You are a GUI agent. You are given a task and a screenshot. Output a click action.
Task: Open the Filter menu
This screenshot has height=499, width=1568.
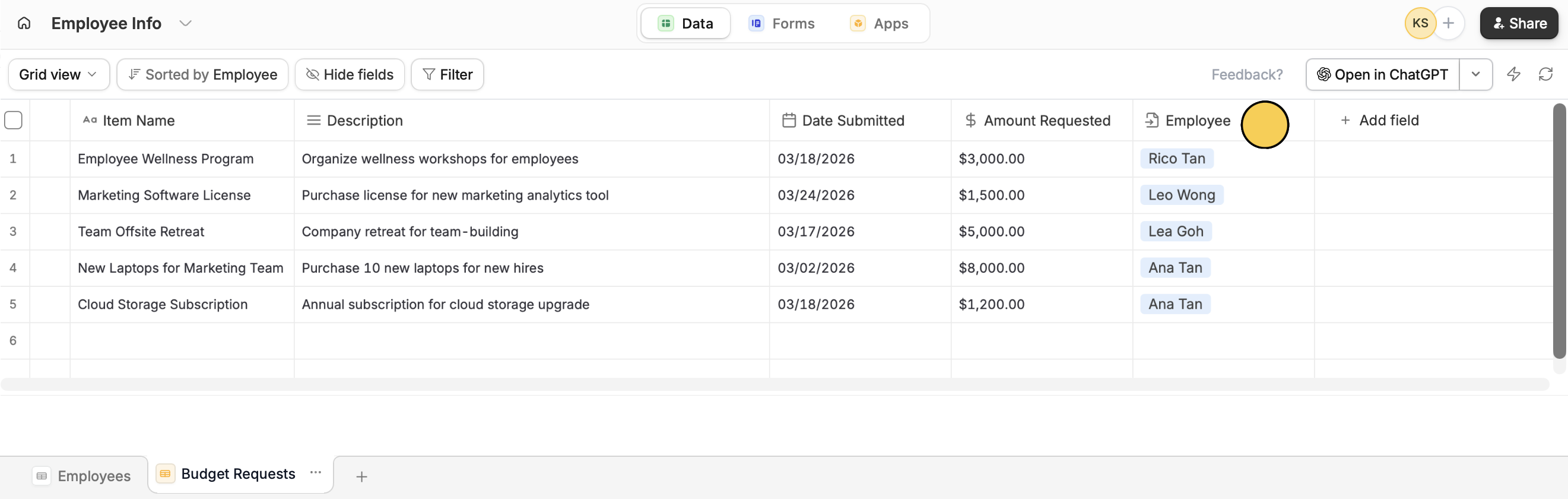click(447, 74)
